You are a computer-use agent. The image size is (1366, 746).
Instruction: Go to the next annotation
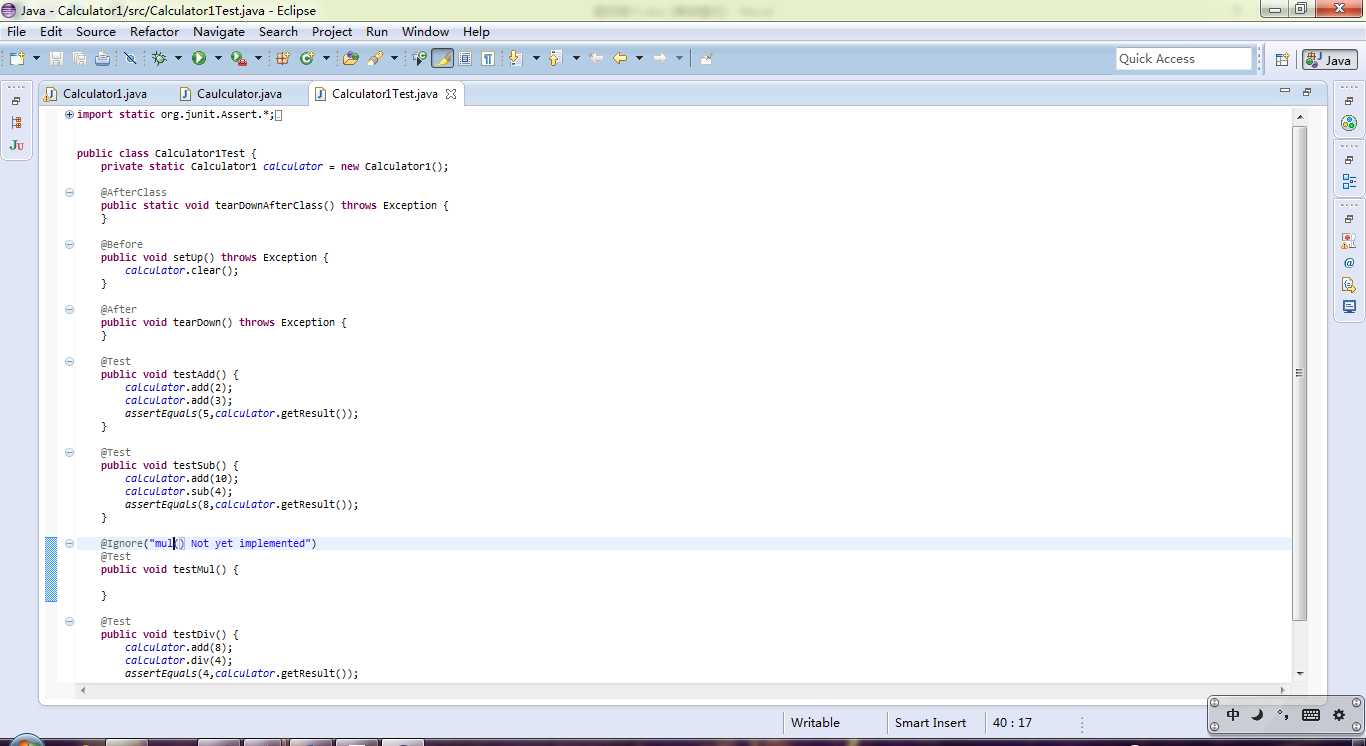pyautogui.click(x=516, y=59)
